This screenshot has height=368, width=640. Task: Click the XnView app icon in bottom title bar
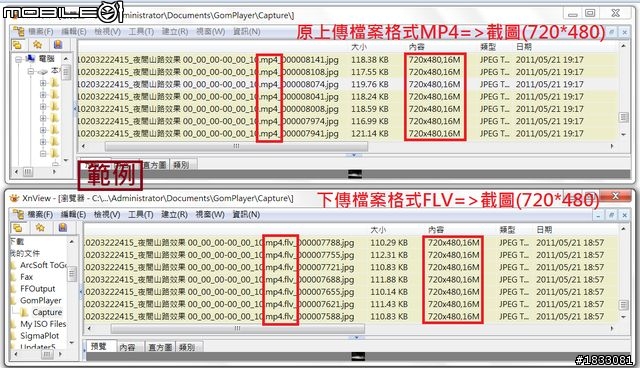pyautogui.click(x=14, y=198)
